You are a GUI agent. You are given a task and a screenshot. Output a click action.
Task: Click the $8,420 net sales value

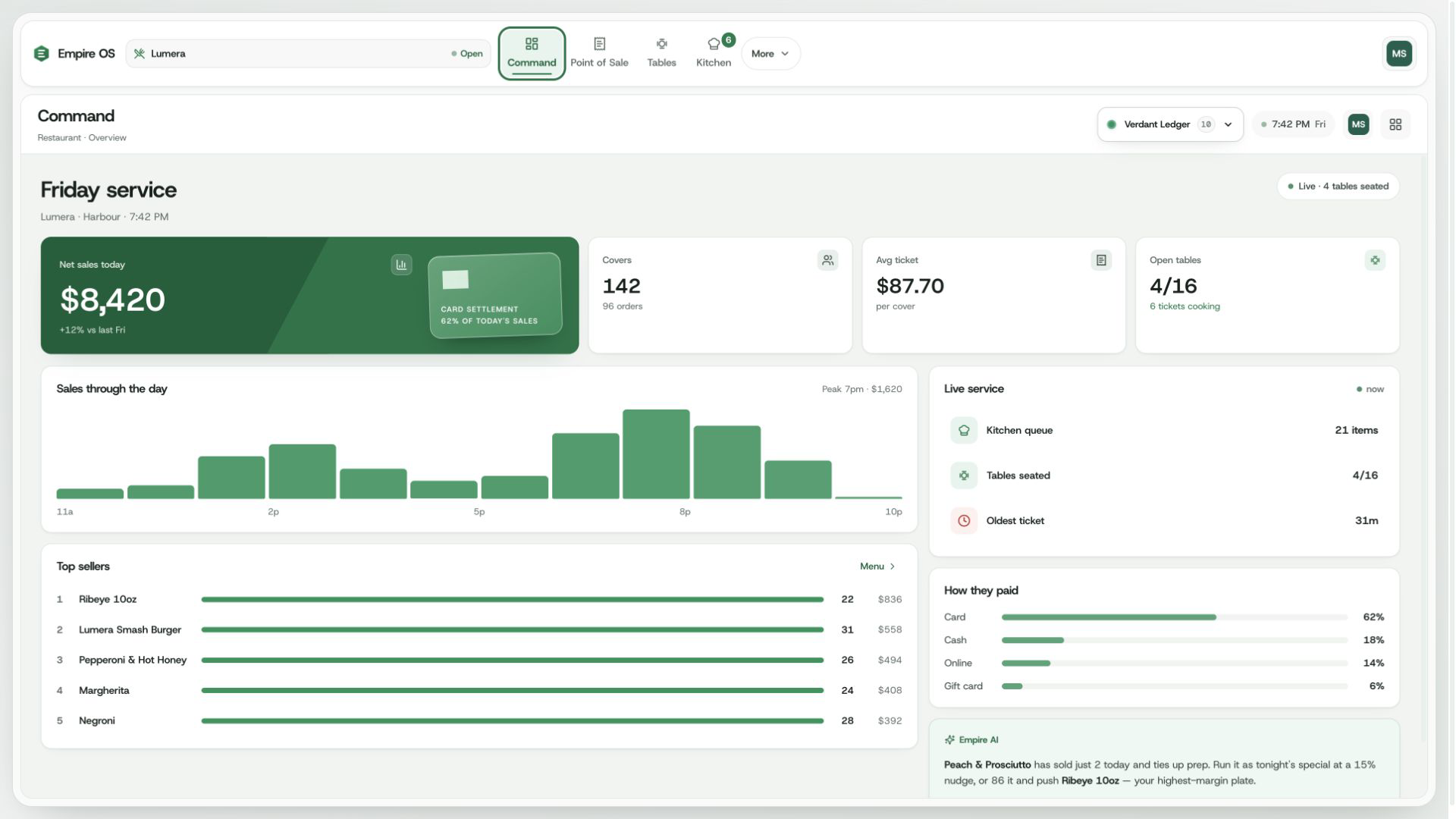pos(112,300)
